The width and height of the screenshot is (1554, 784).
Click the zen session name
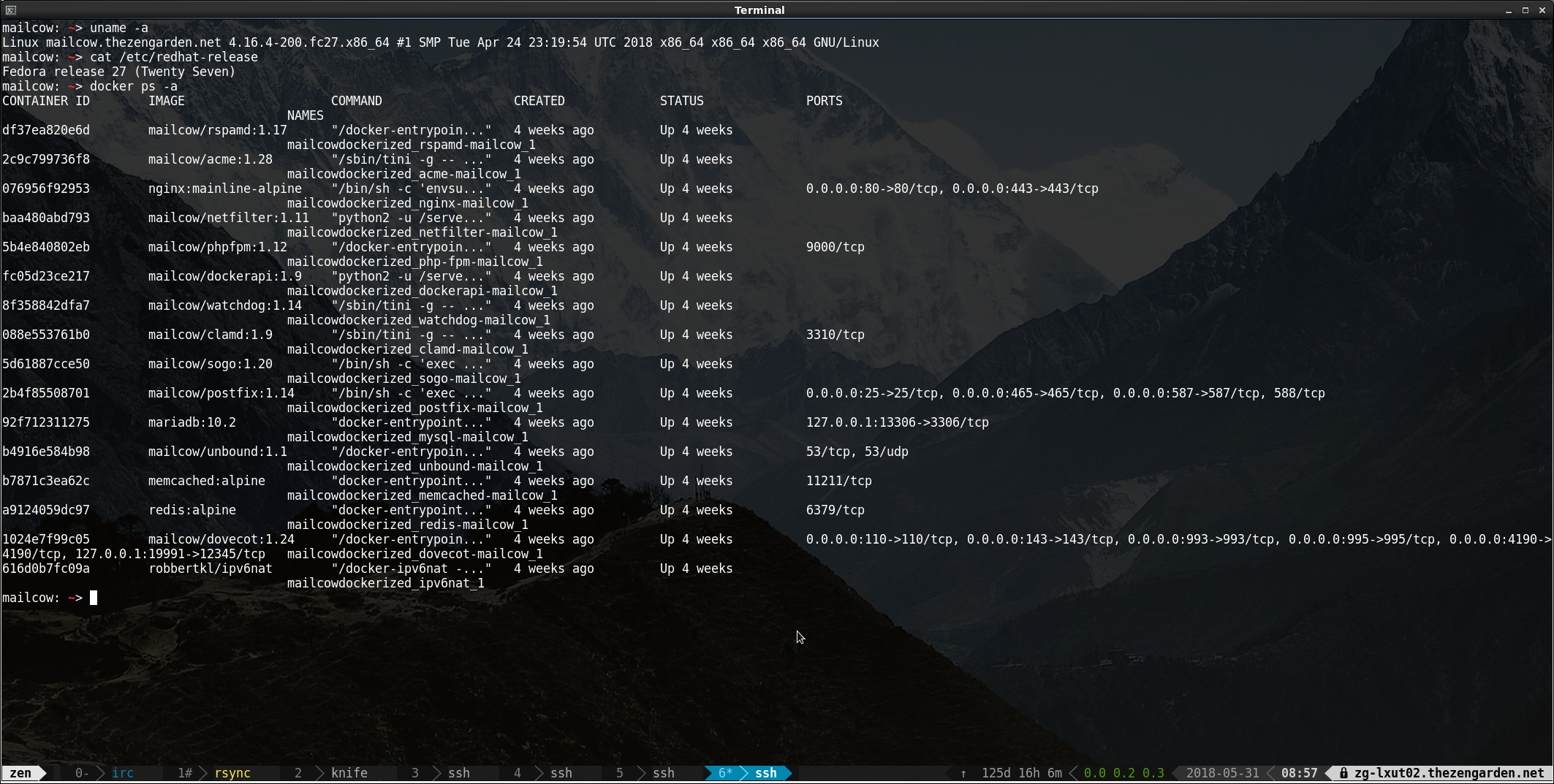(20, 773)
